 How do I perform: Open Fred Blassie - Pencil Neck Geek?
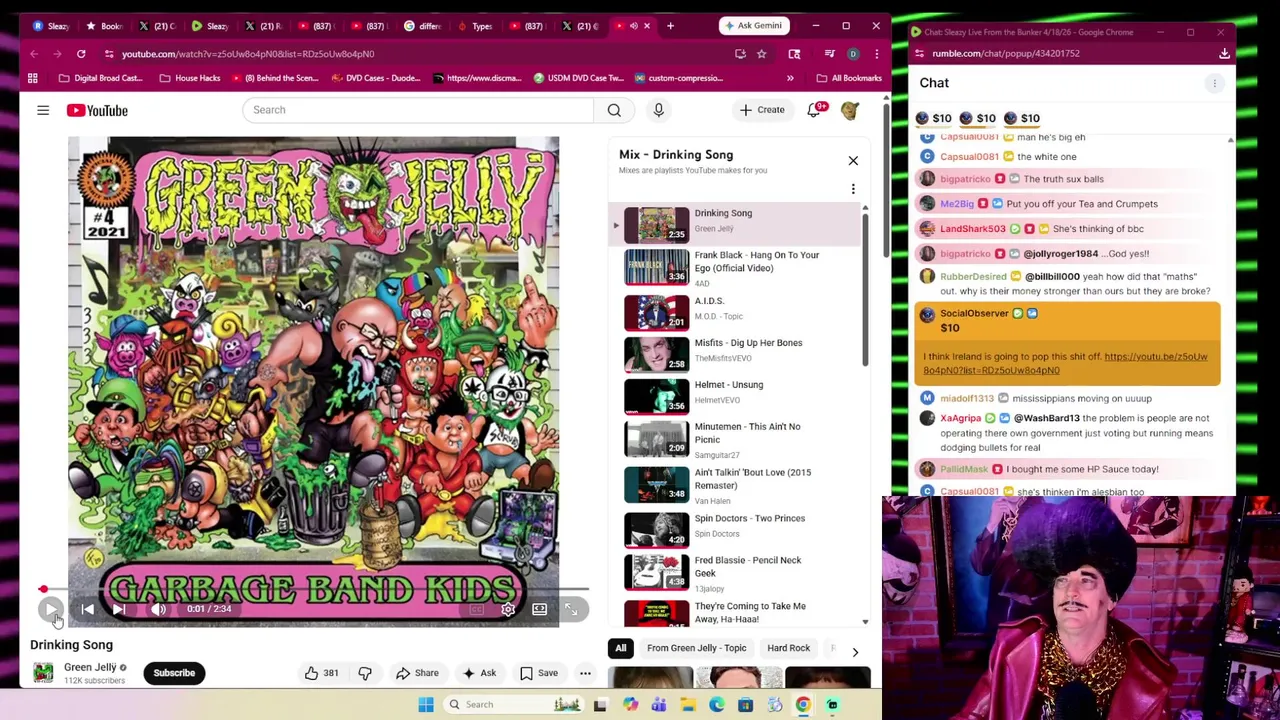coord(737,573)
